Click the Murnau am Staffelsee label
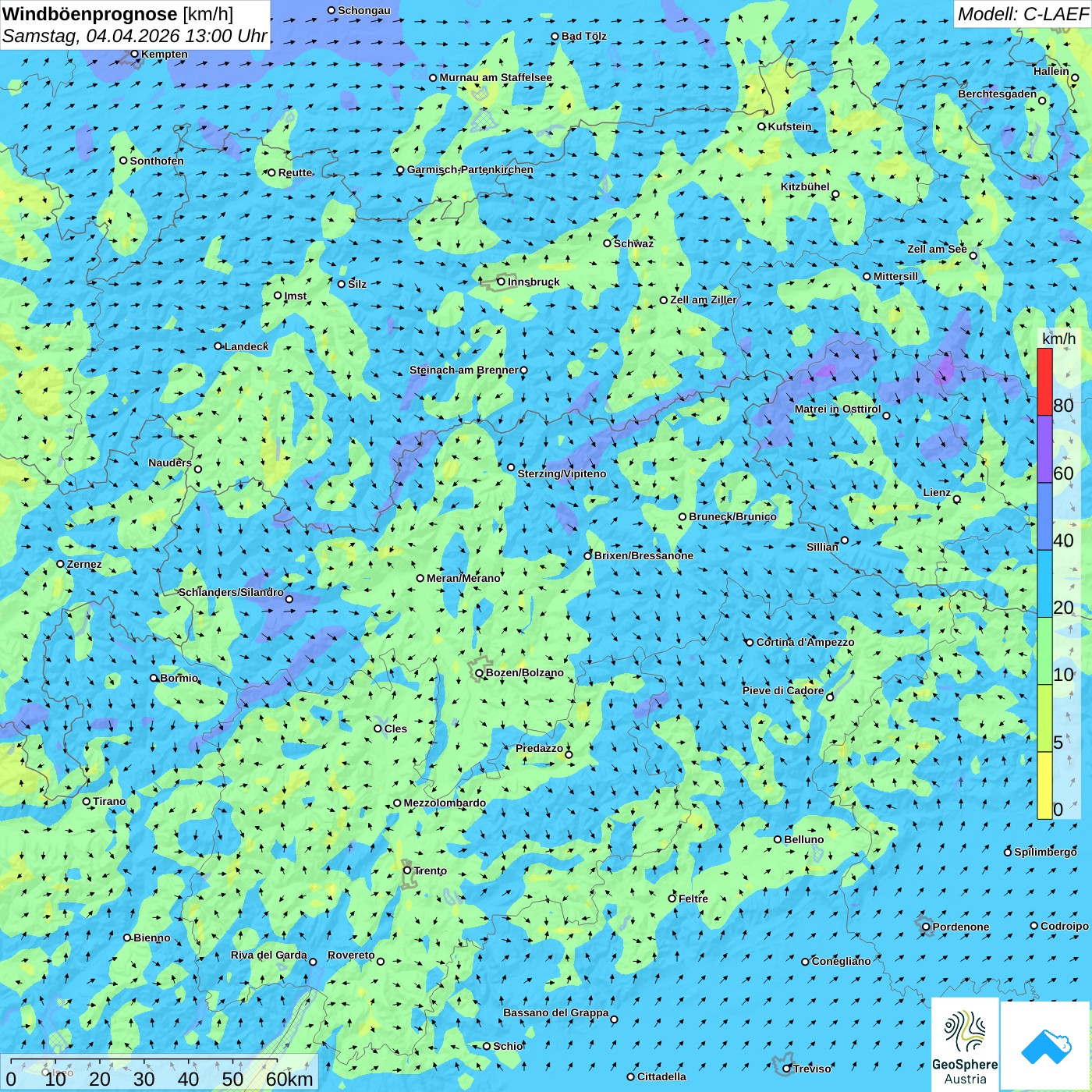1092x1092 pixels. click(x=495, y=77)
